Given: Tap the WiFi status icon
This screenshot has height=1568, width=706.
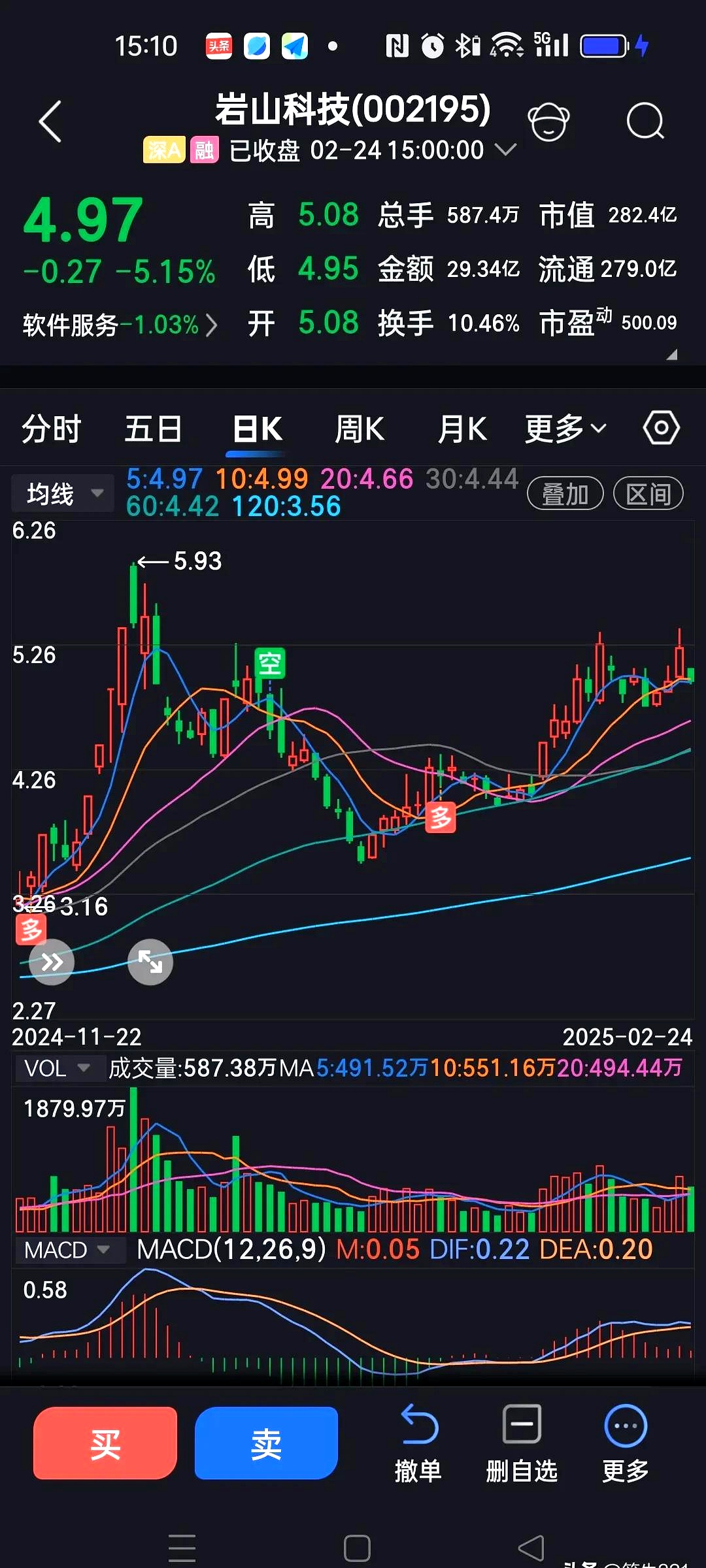Looking at the screenshot, I should coord(507,46).
